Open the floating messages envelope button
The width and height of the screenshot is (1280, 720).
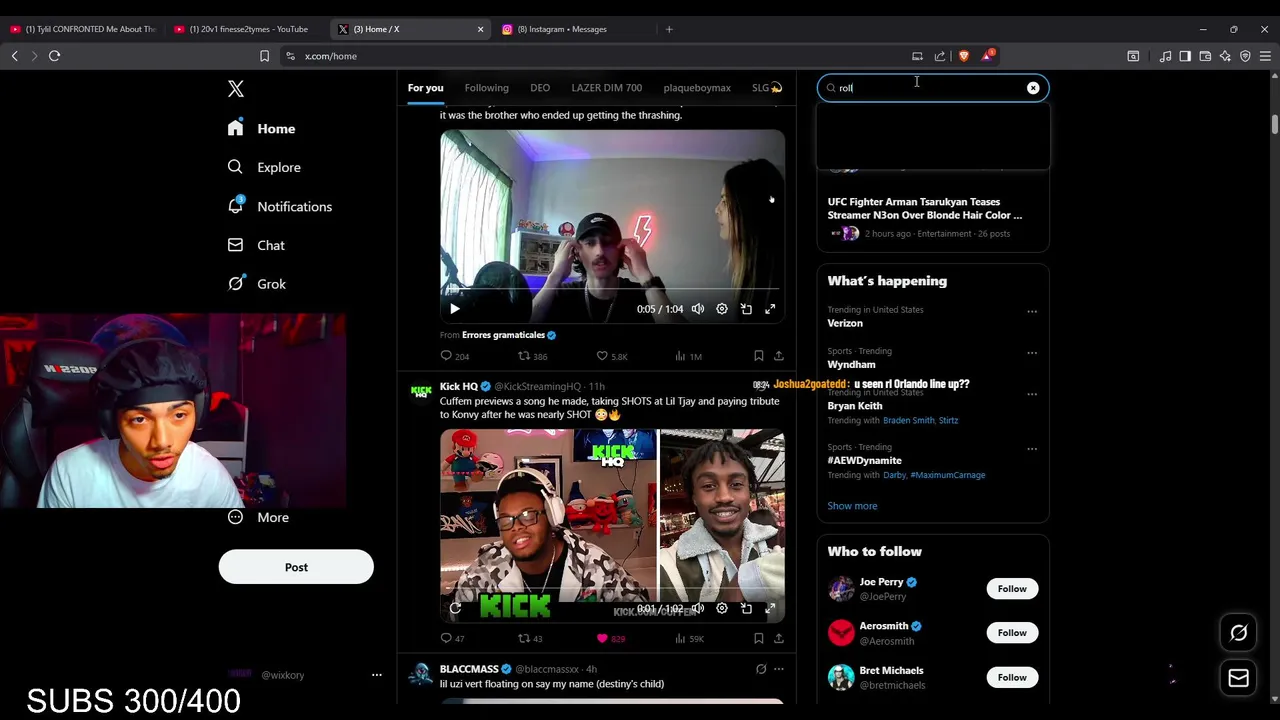click(x=1238, y=678)
